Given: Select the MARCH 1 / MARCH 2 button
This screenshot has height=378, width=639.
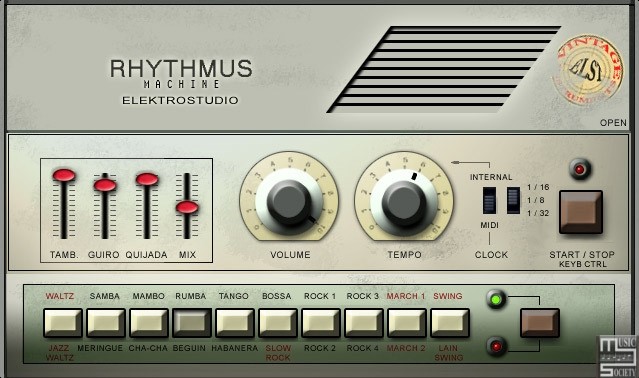Looking at the screenshot, I should pyautogui.click(x=407, y=322).
